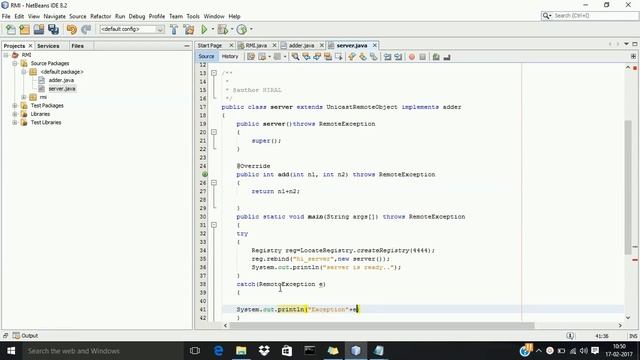The height and width of the screenshot is (360, 640).
Task: Click the Shift Line Right editor icon
Action: 398,57
